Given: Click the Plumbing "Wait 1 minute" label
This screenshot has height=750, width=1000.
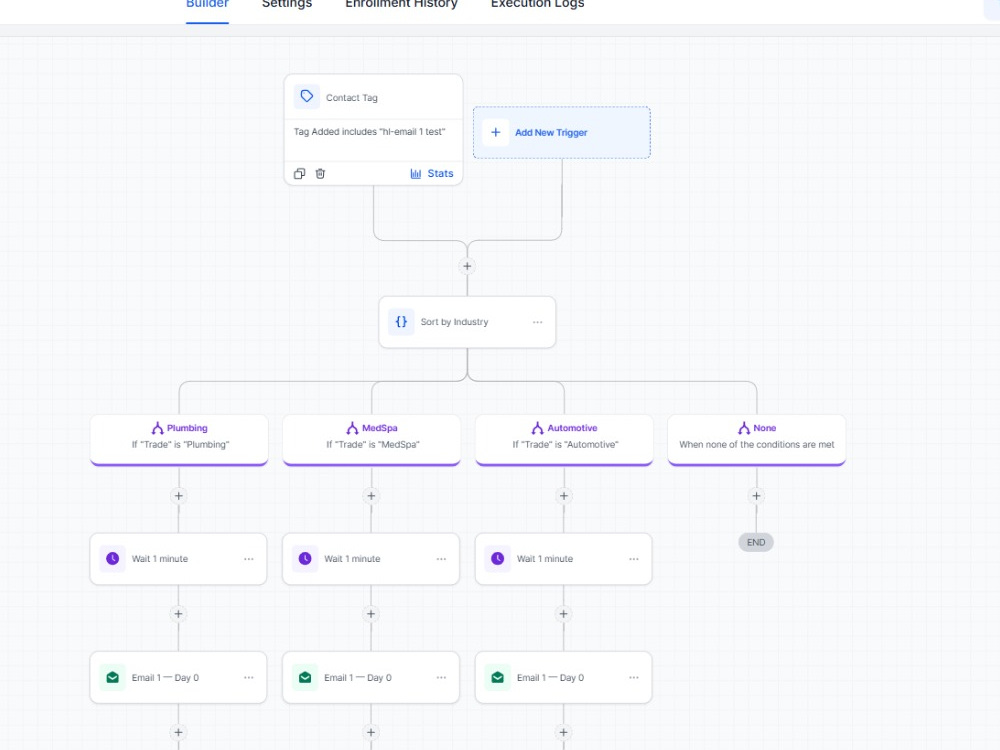Looking at the screenshot, I should point(160,559).
